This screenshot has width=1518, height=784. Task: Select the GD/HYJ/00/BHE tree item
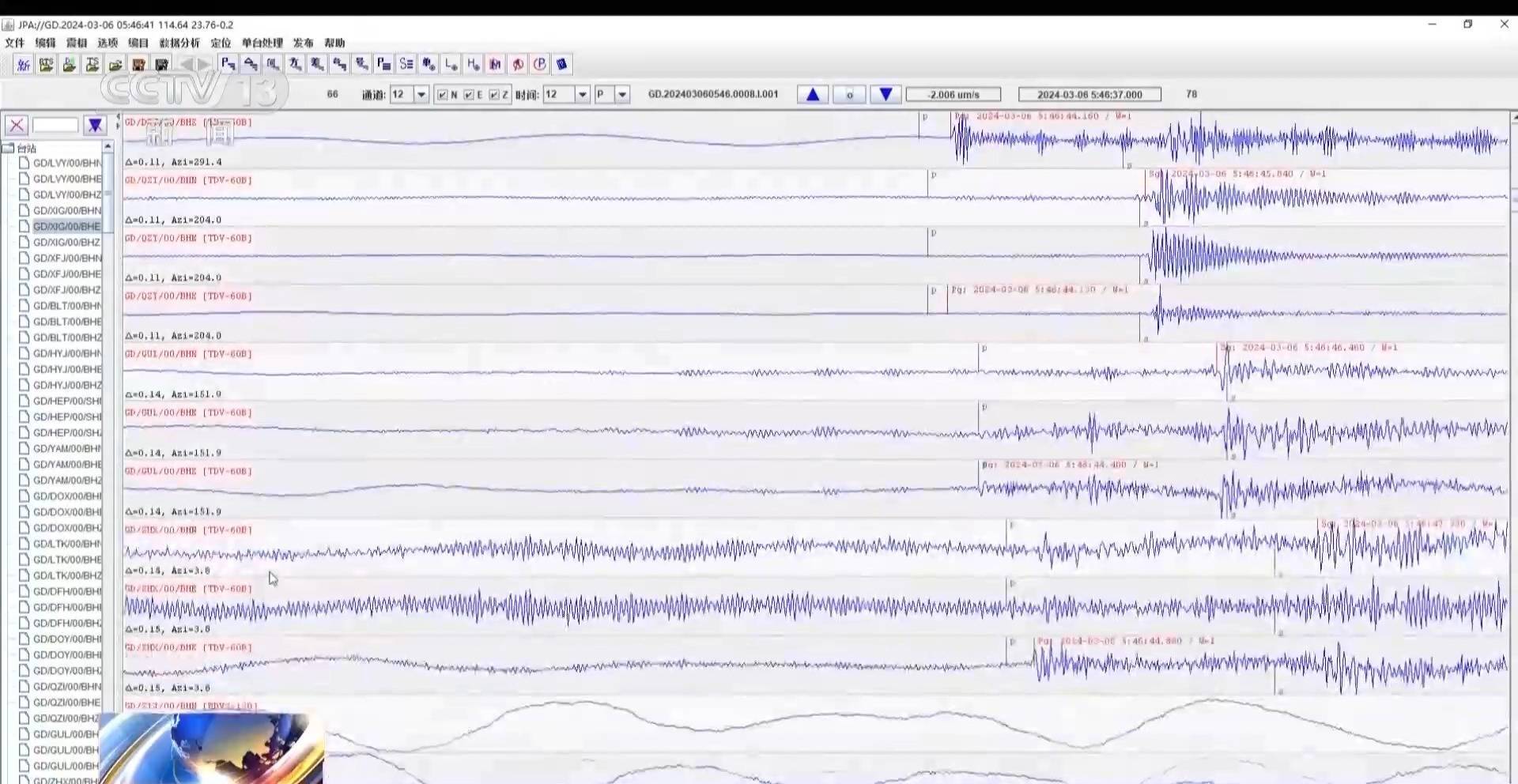(x=67, y=369)
